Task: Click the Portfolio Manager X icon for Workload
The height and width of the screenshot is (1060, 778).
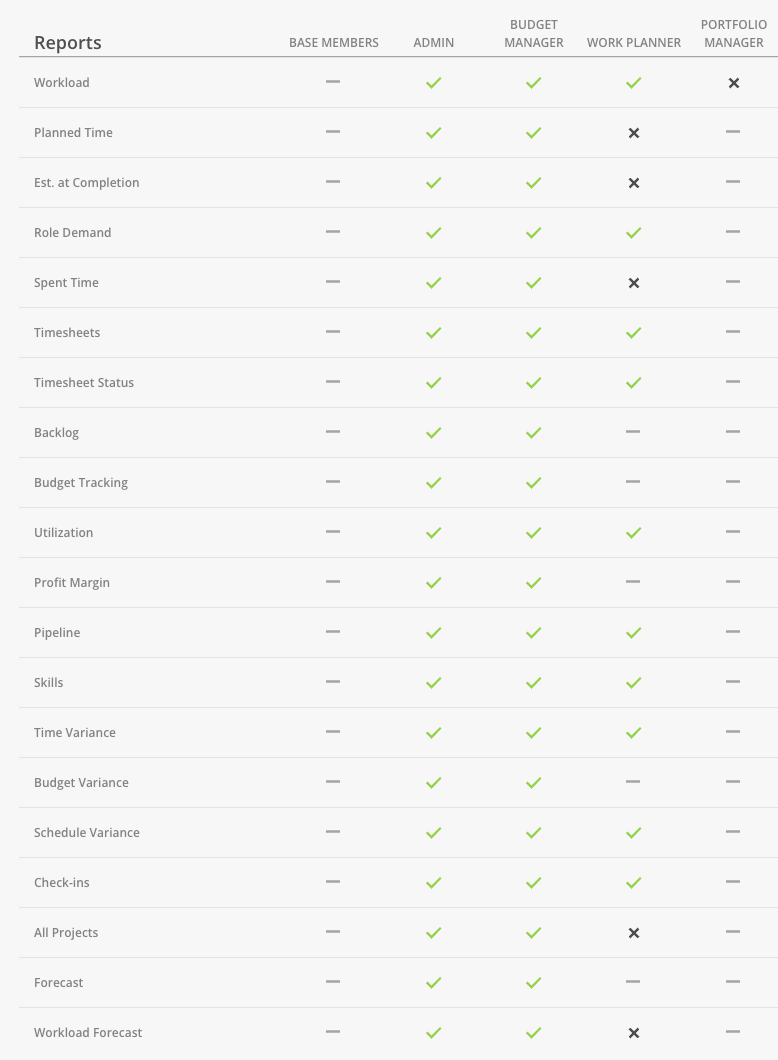Action: tap(733, 82)
